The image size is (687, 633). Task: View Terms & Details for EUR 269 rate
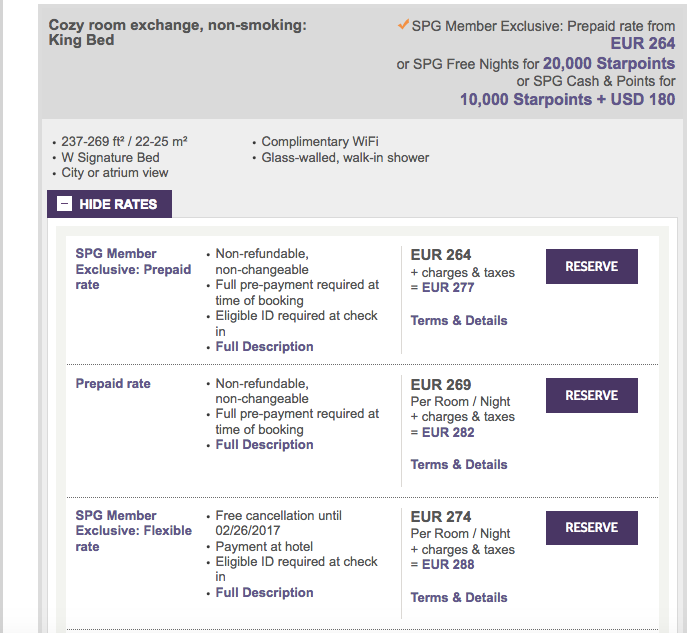(459, 465)
